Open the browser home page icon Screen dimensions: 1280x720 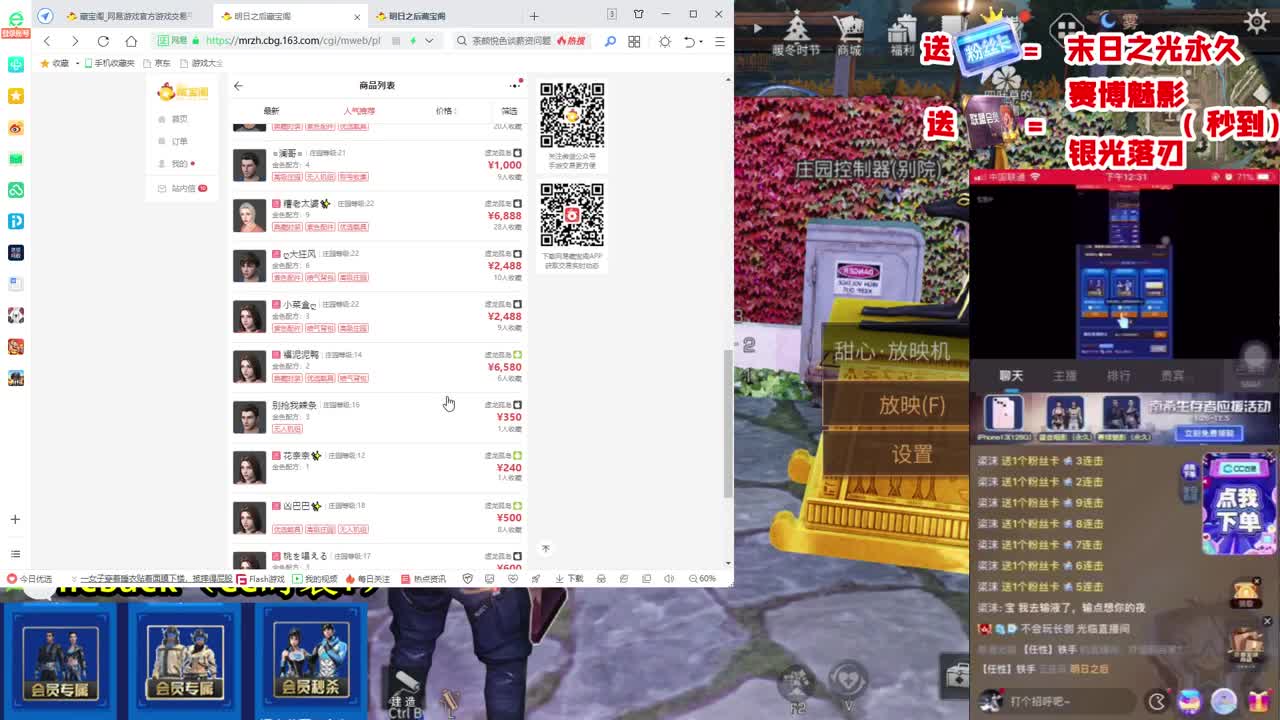point(131,41)
